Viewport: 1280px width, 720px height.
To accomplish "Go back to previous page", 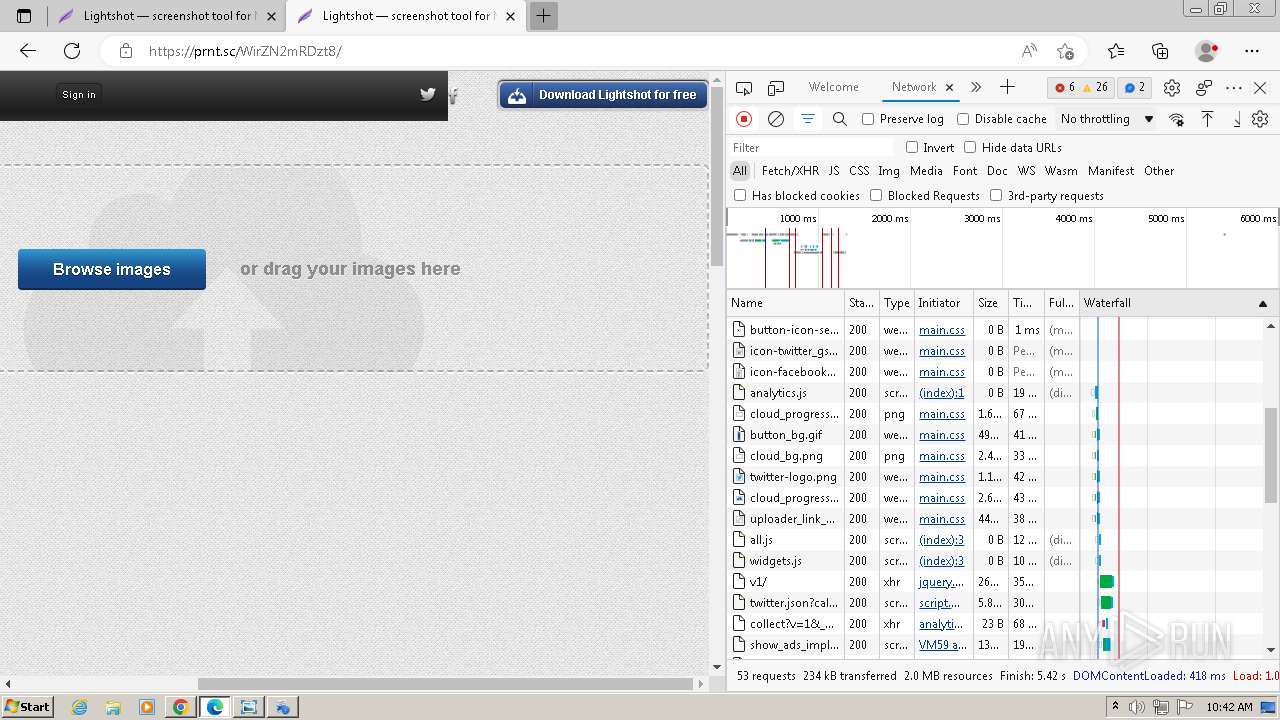I will (x=28, y=51).
